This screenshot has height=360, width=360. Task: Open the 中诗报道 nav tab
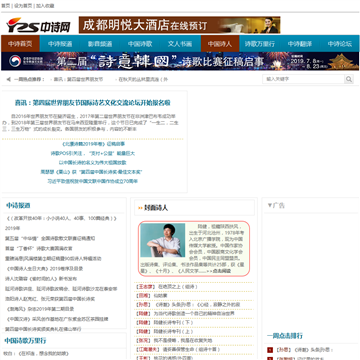coord(60,44)
